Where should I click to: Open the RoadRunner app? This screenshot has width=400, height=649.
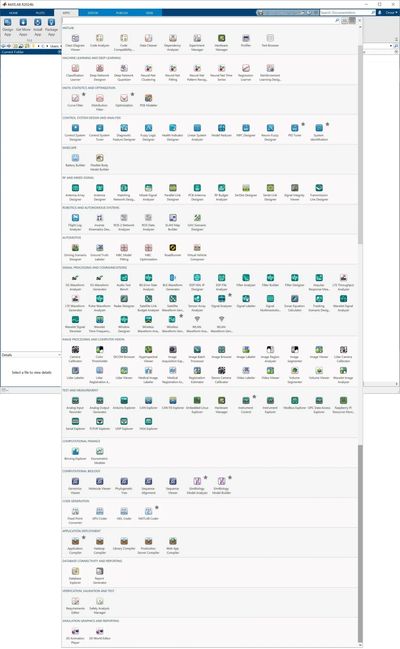pos(173,250)
